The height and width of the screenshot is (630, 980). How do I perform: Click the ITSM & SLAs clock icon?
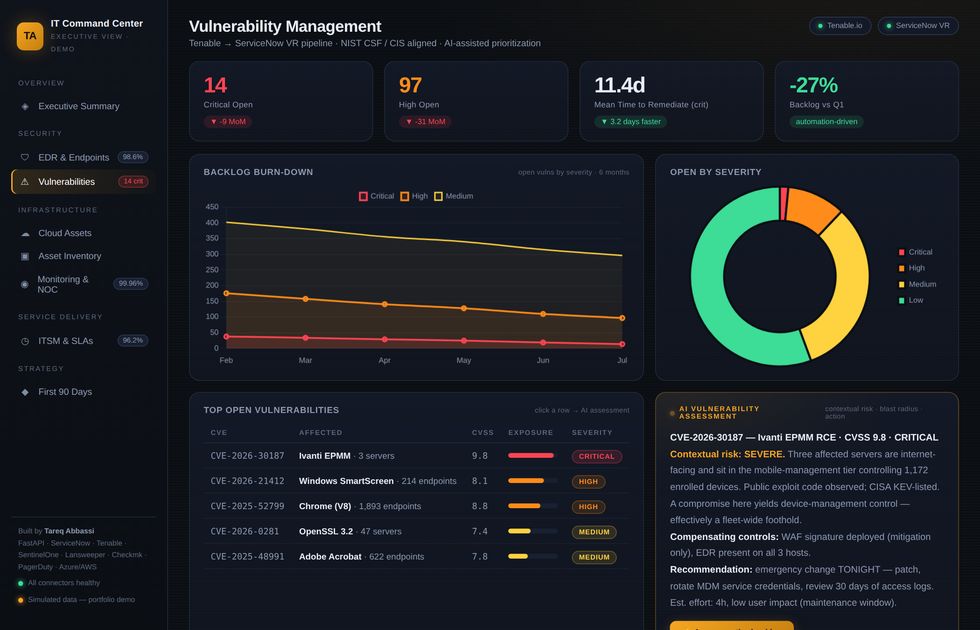pyautogui.click(x=25, y=341)
